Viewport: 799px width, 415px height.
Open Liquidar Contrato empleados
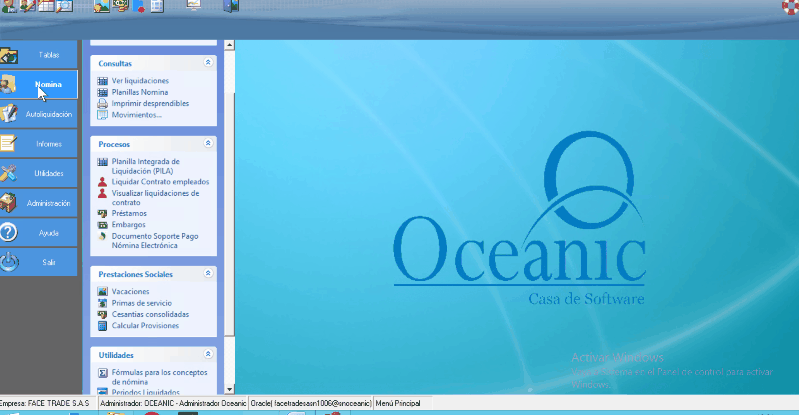point(160,182)
